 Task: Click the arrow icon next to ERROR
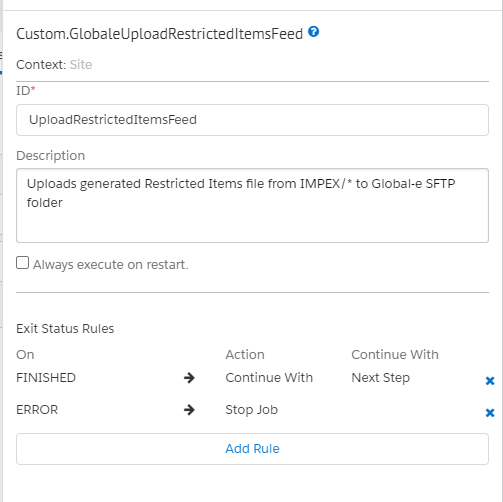click(x=189, y=410)
